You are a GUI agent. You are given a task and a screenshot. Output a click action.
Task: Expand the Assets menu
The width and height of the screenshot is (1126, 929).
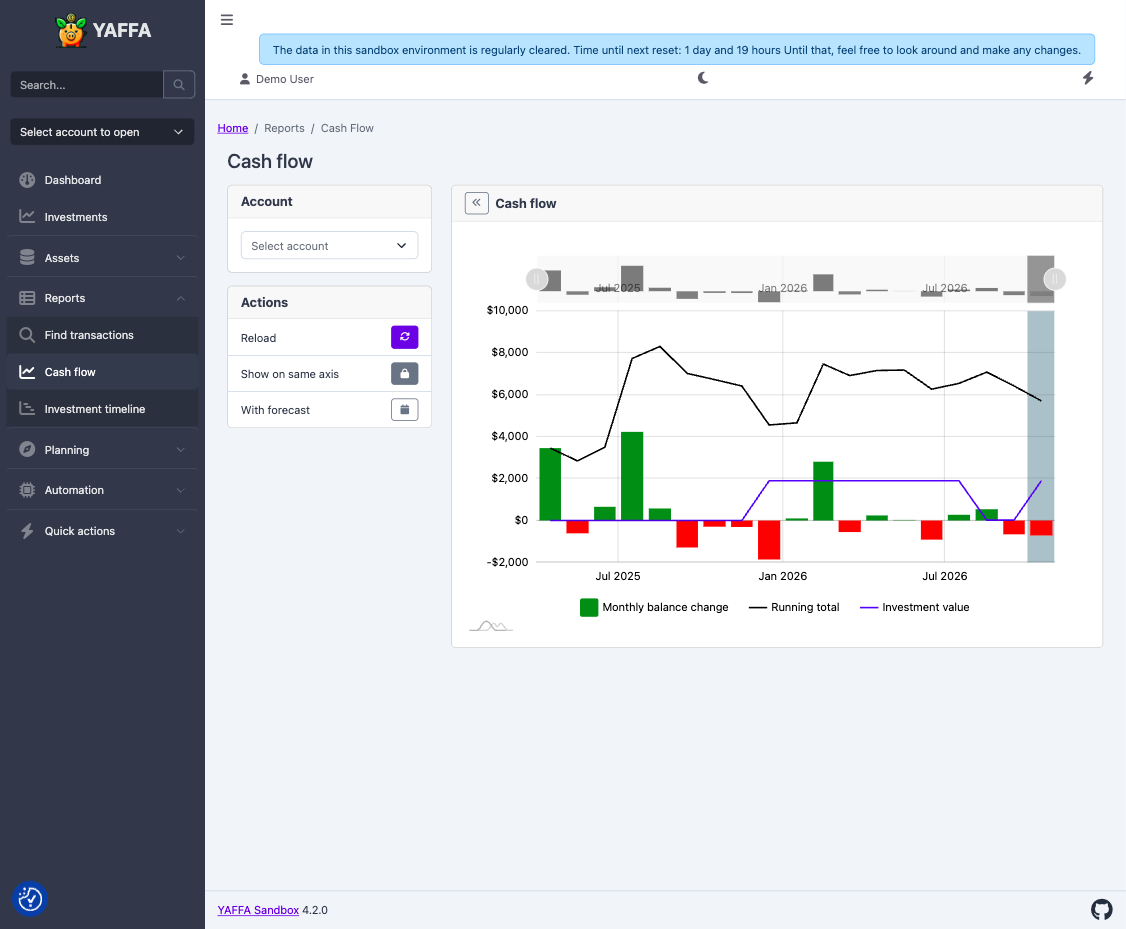(102, 258)
